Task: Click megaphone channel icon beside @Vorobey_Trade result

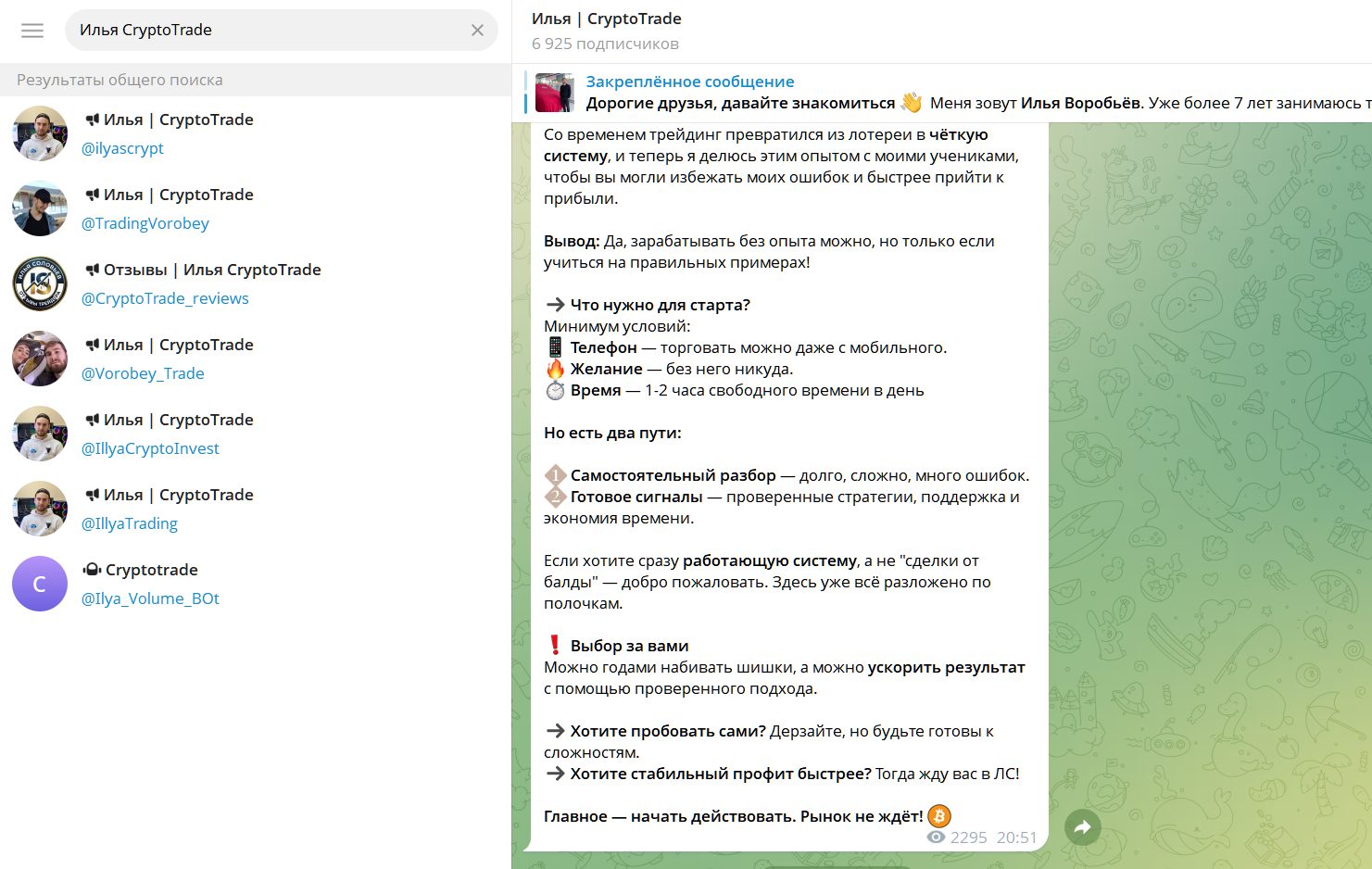Action: click(92, 345)
